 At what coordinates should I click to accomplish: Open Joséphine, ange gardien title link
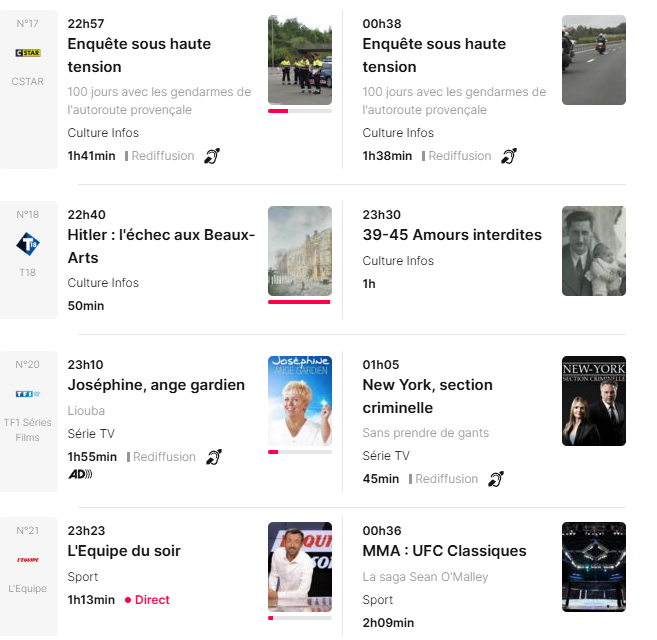156,385
